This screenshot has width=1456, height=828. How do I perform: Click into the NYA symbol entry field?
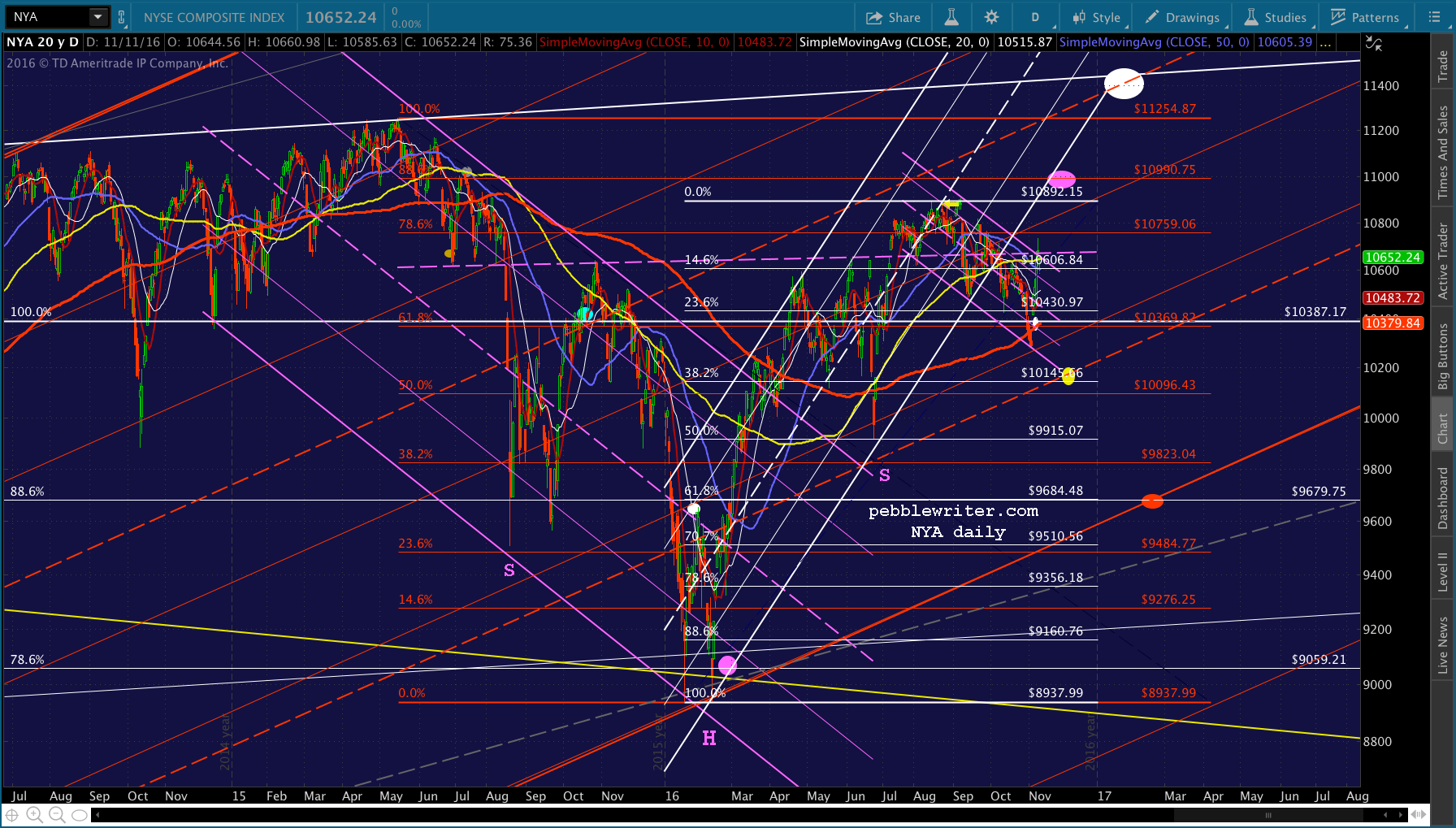pyautogui.click(x=47, y=17)
